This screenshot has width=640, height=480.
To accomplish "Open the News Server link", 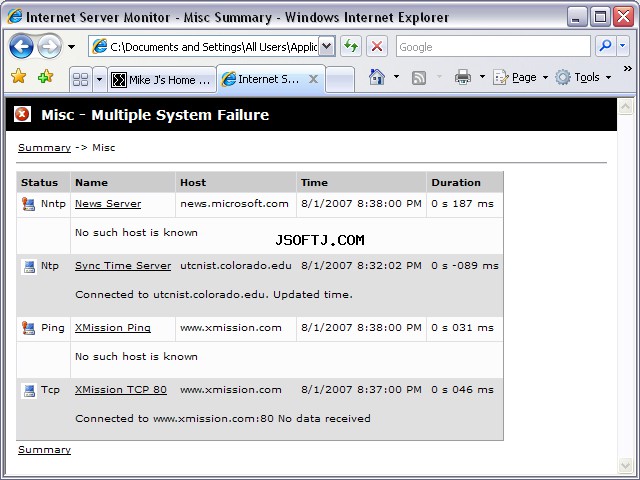I will [108, 204].
